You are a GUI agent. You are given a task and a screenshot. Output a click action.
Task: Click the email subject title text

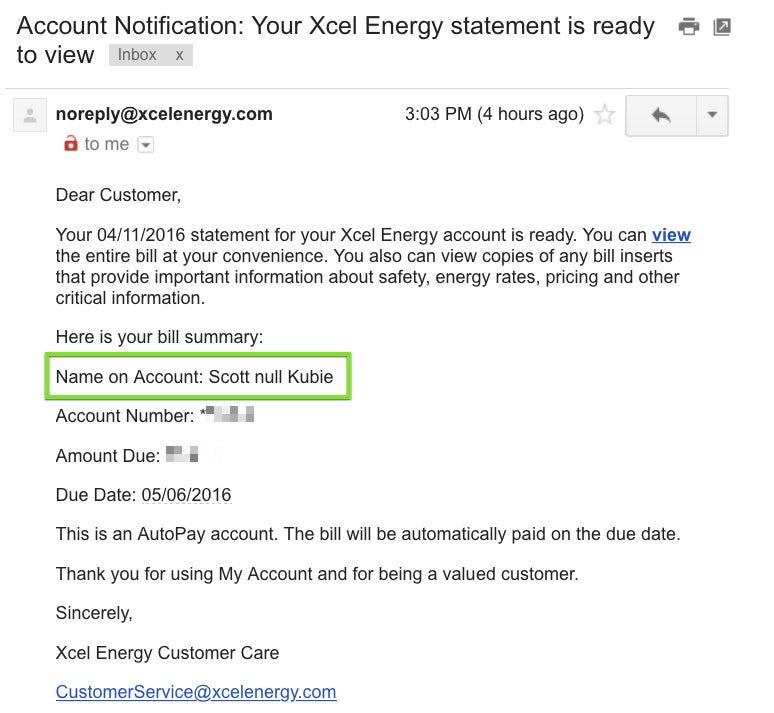coord(336,40)
